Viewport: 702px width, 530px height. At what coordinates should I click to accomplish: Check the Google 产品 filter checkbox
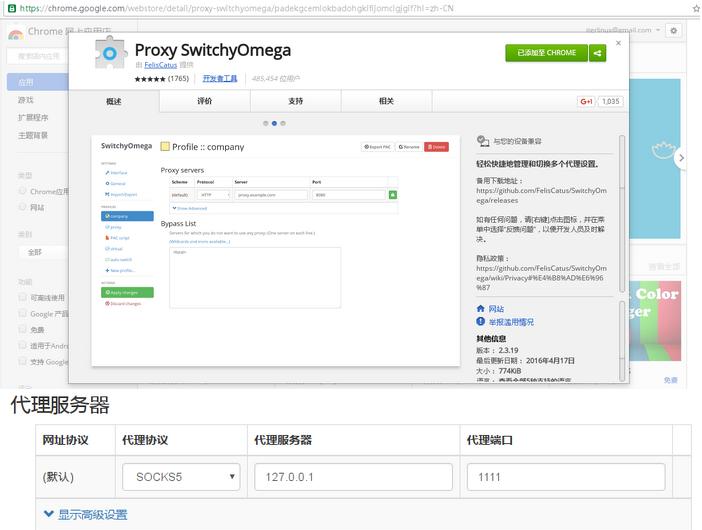(22, 313)
